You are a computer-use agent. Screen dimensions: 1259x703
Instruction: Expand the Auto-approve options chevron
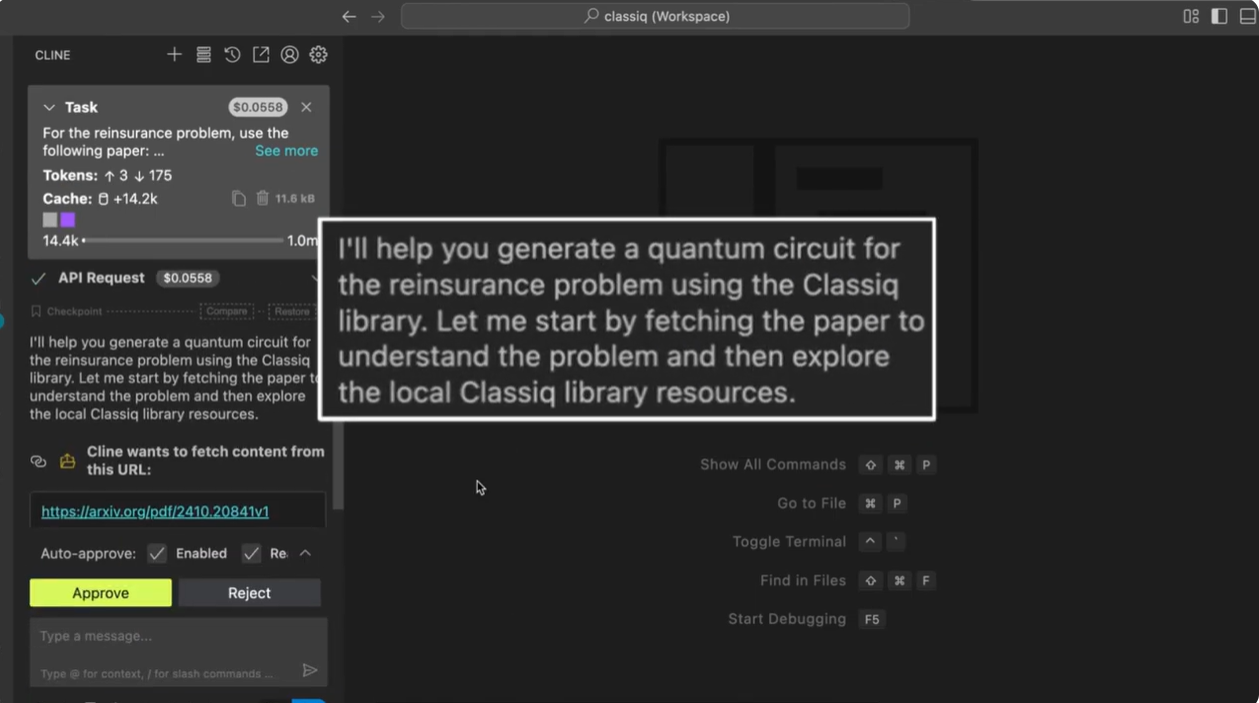307,553
